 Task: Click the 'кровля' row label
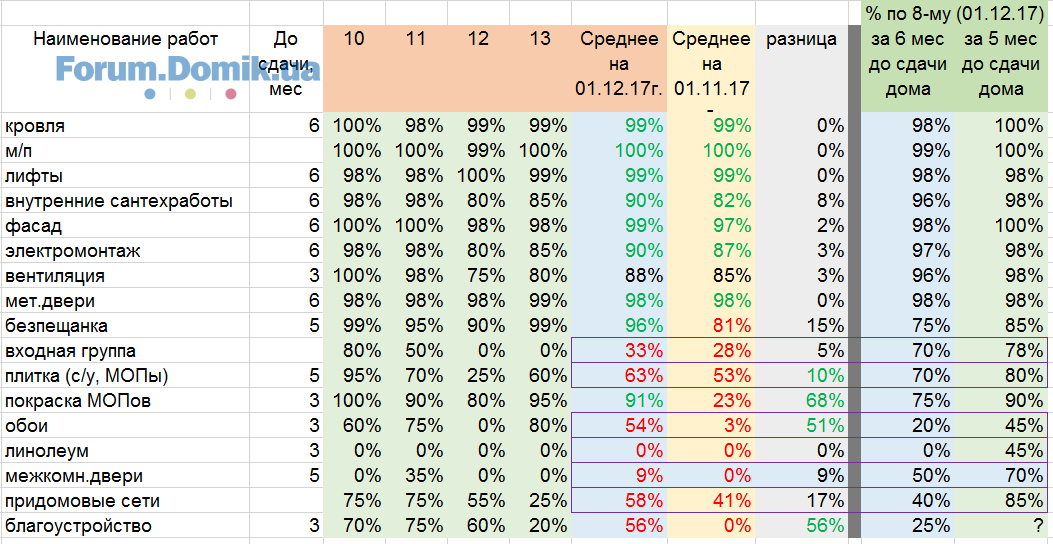36,126
